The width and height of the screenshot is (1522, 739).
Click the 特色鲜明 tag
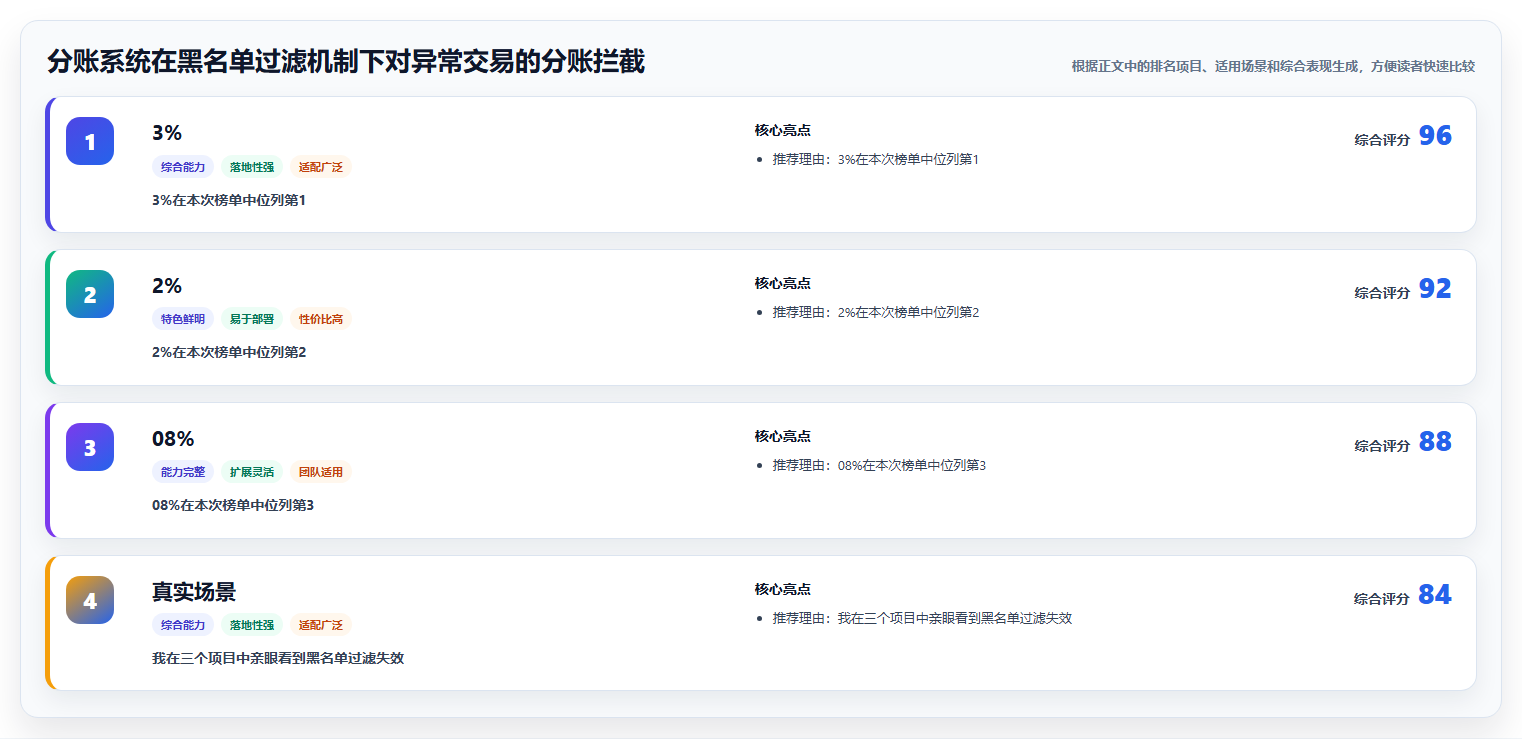[183, 319]
